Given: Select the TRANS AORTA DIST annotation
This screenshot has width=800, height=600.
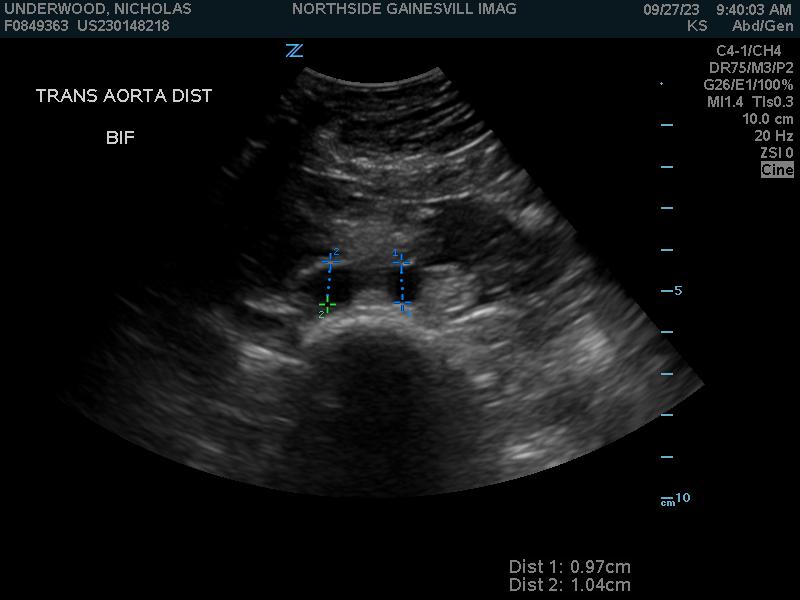Looking at the screenshot, I should (x=124, y=96).
